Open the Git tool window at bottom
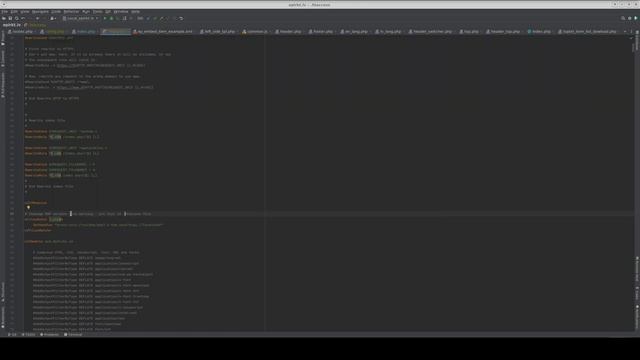 12,335
